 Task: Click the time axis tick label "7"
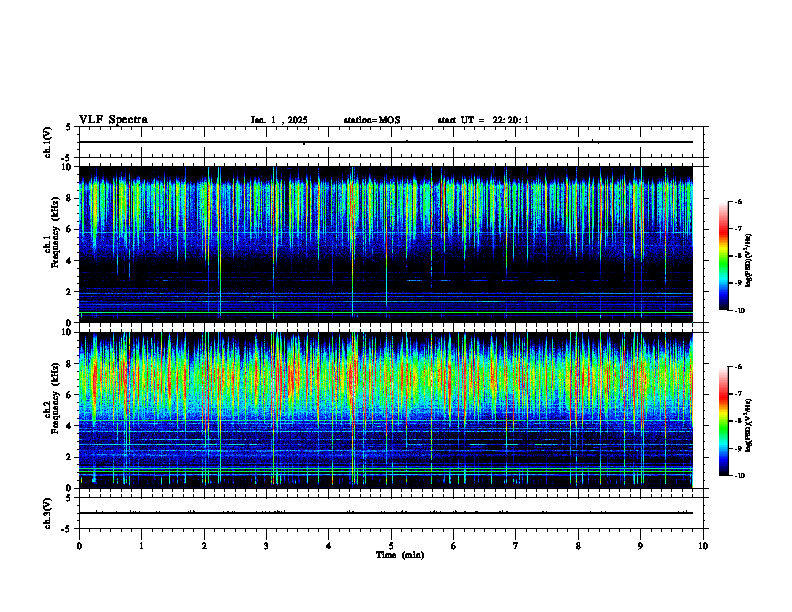[x=516, y=546]
